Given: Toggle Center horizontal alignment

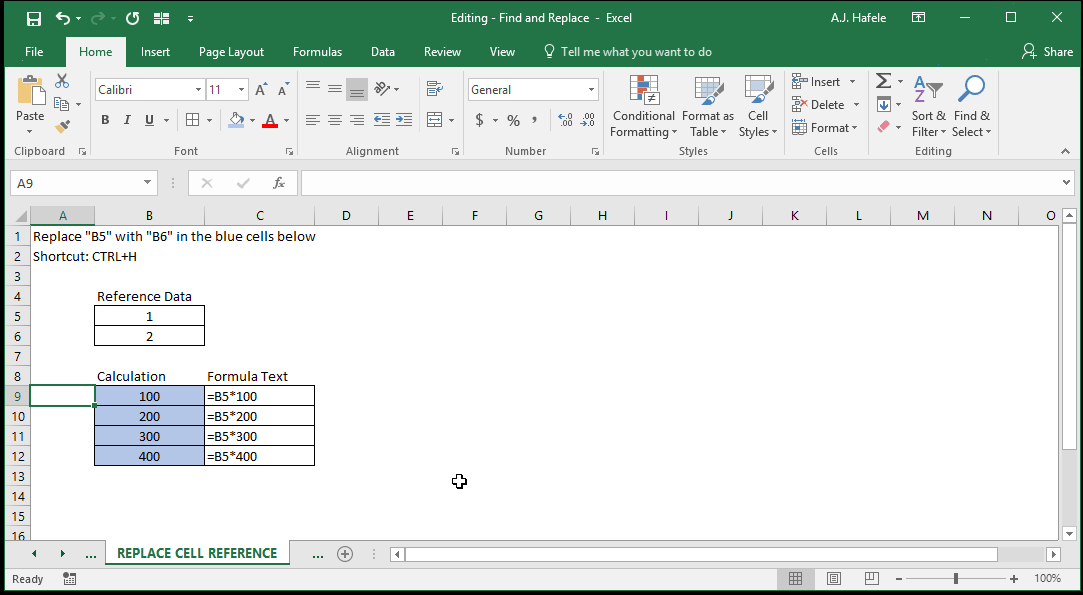Looking at the screenshot, I should [x=335, y=120].
